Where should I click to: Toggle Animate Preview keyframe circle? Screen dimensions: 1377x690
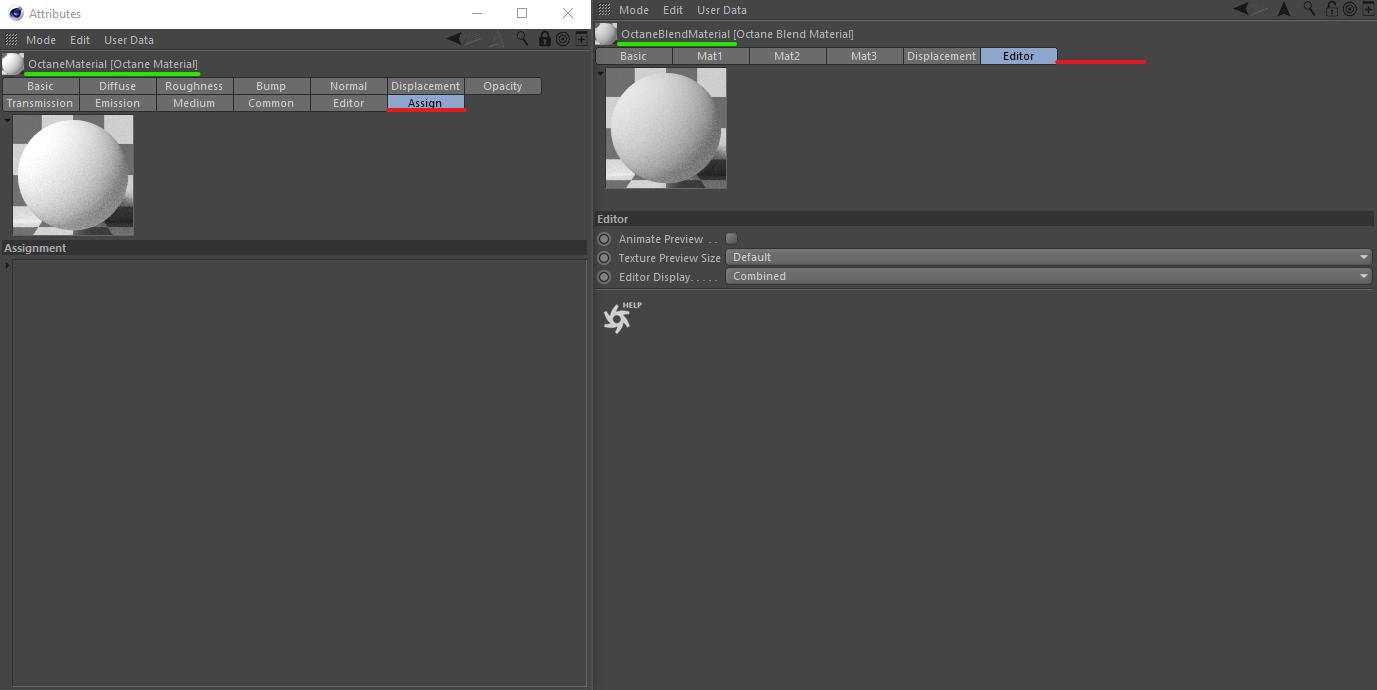(x=604, y=239)
